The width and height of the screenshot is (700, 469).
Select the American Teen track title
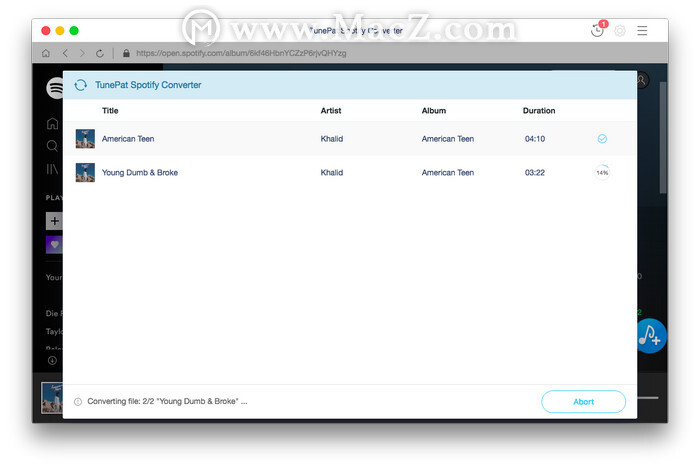click(128, 139)
